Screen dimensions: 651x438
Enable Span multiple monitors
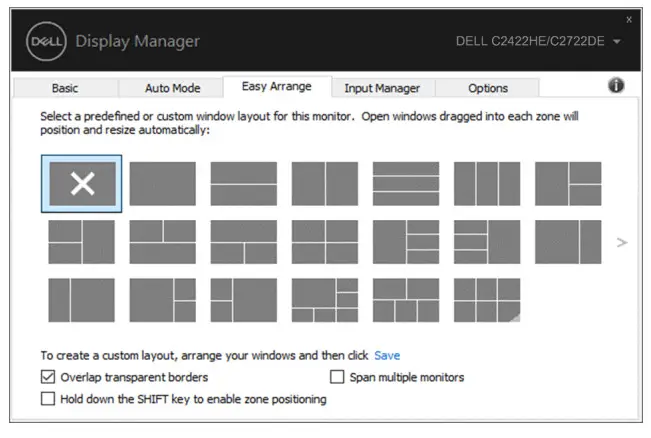coord(337,378)
